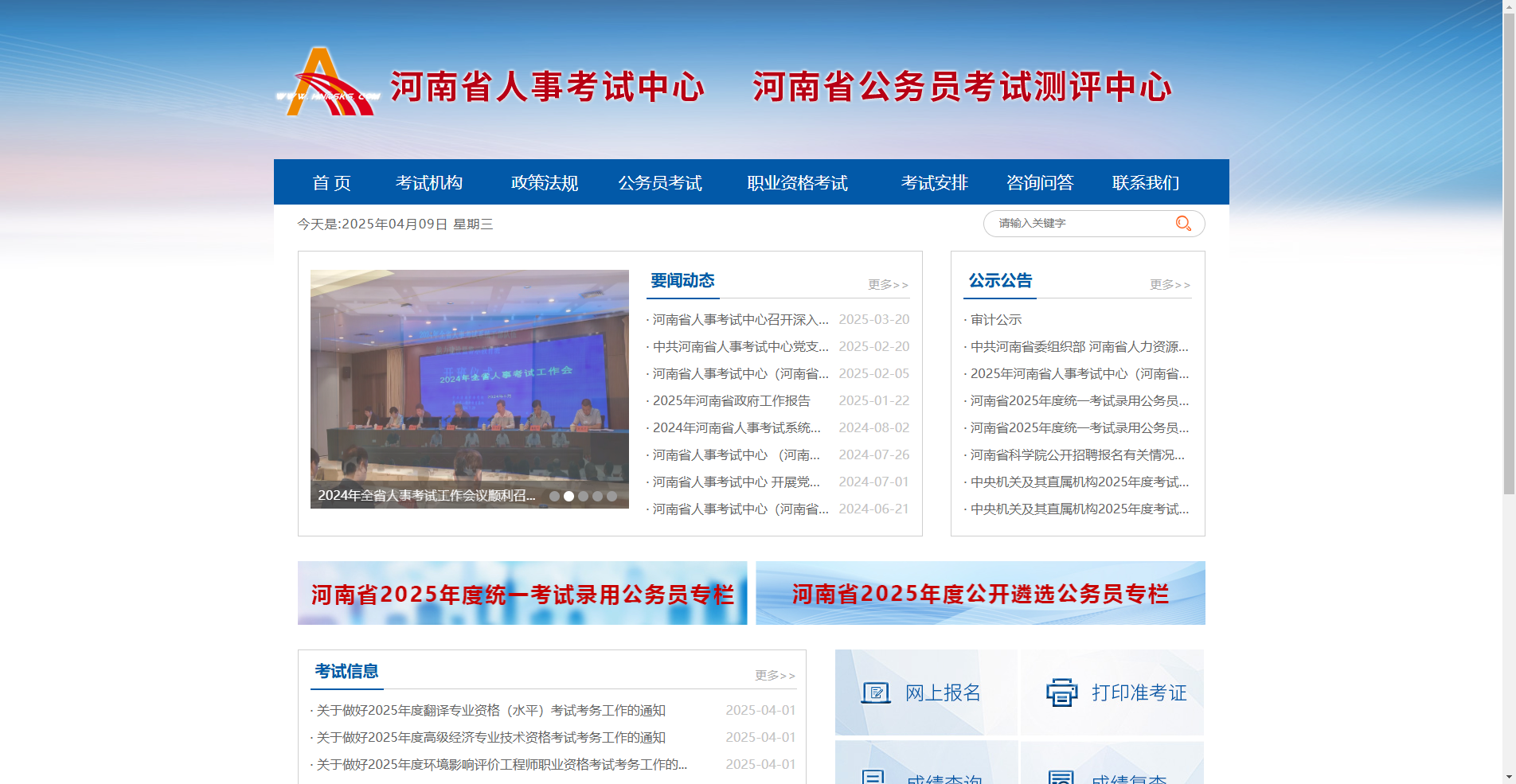The image size is (1516, 784).
Task: Click the 审计公示 notice link
Action: tap(995, 319)
